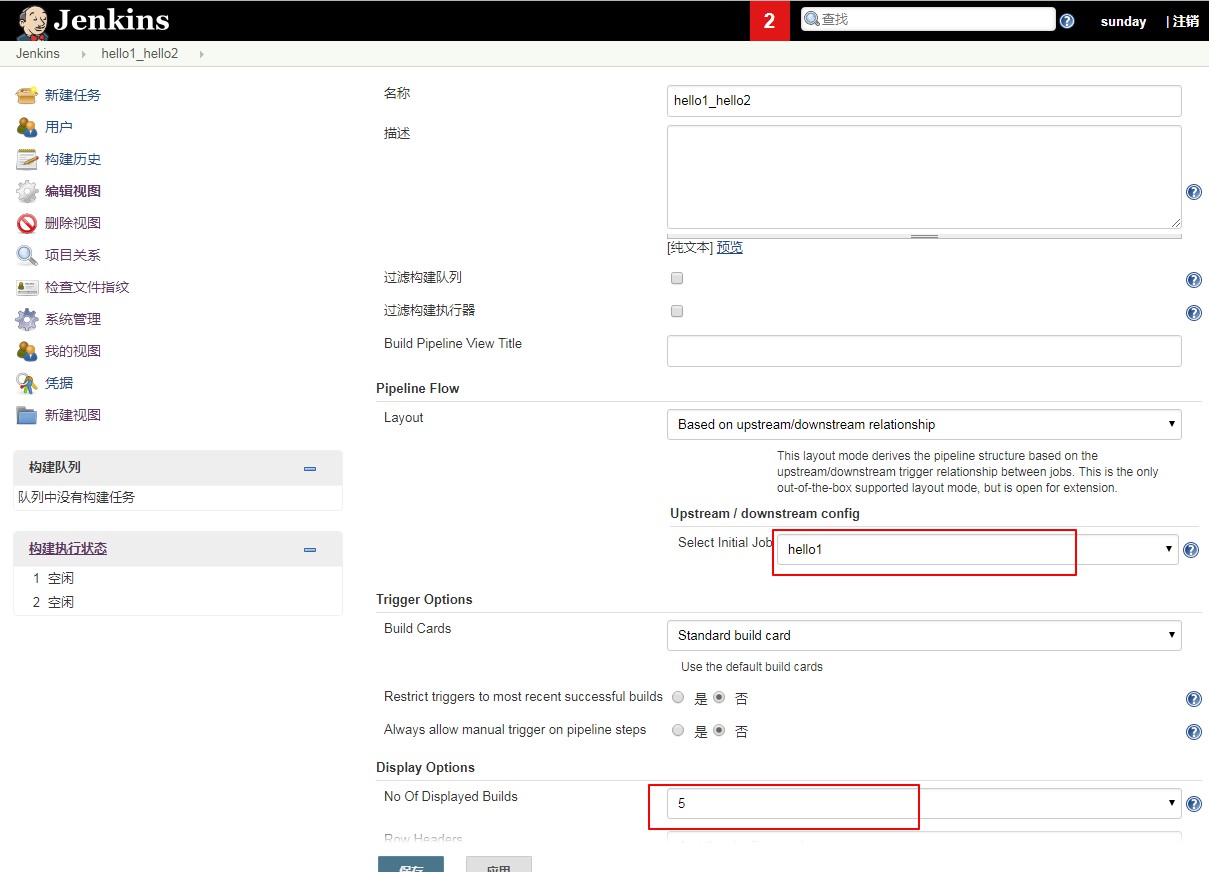This screenshot has height=872, width=1209.
Task: Click the 新建视图 folder icon
Action: pyautogui.click(x=27, y=415)
